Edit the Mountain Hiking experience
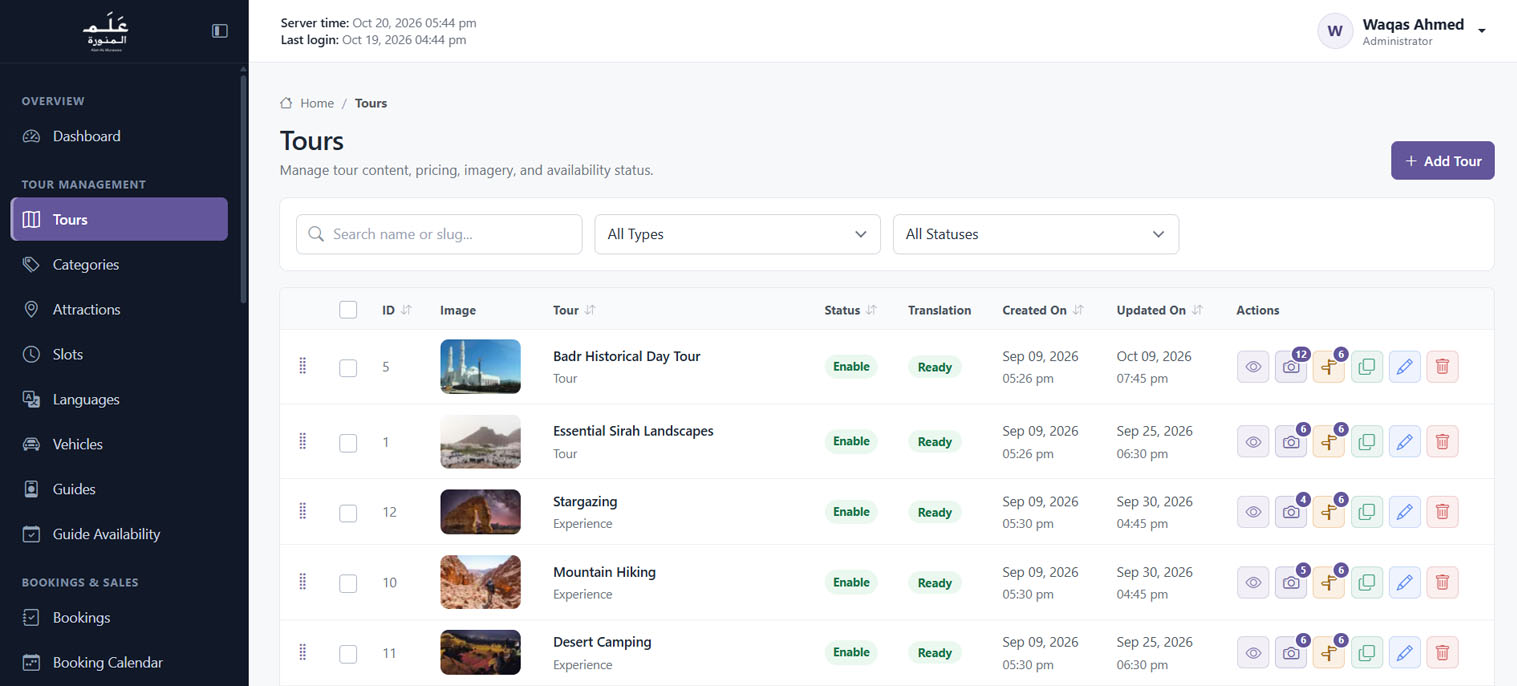Screen dimensions: 1517x686 click(1405, 582)
